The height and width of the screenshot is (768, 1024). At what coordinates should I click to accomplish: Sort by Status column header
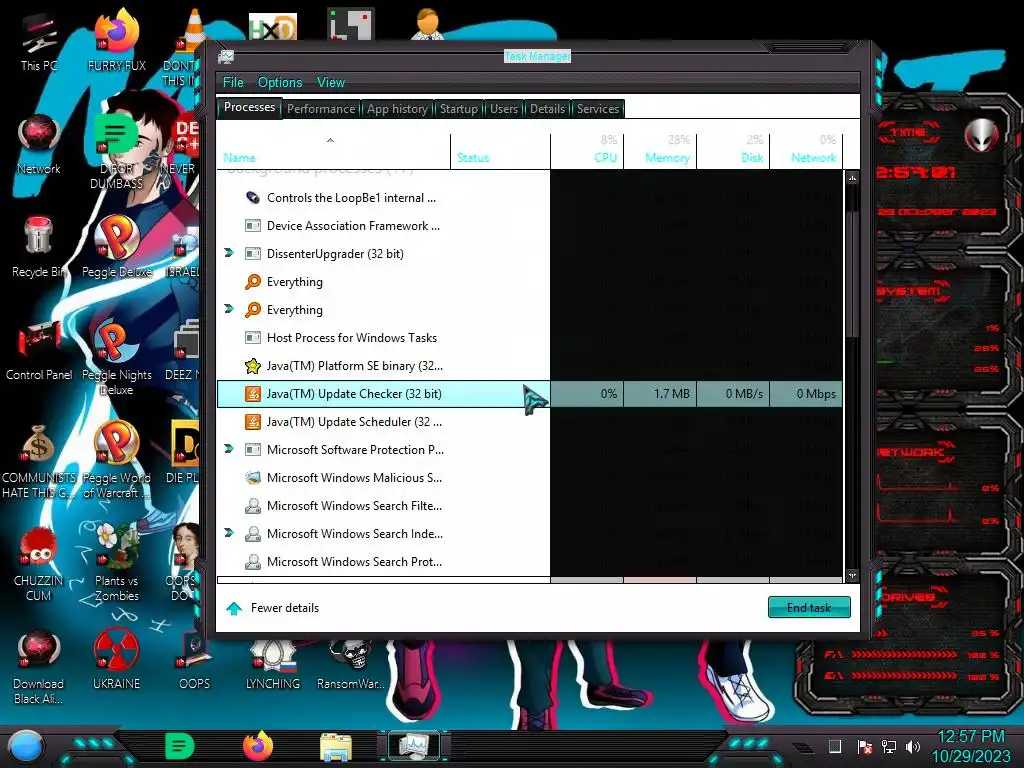[x=500, y=152]
